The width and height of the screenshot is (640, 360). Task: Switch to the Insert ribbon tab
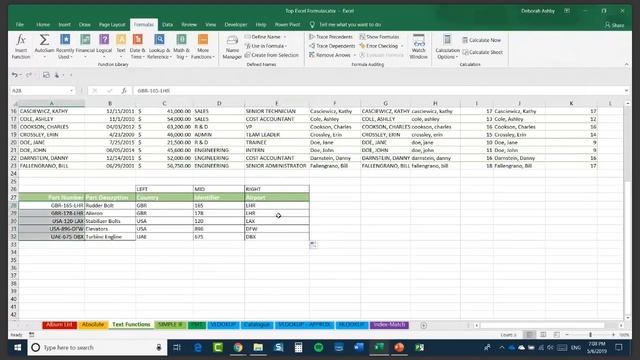pos(64,24)
